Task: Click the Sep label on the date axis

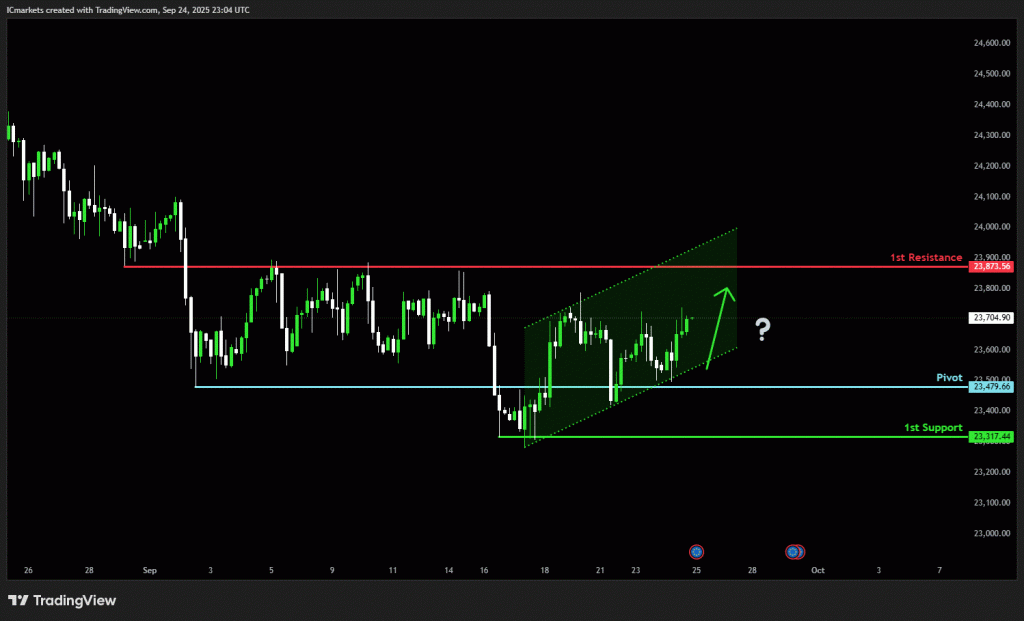Action: click(x=150, y=571)
